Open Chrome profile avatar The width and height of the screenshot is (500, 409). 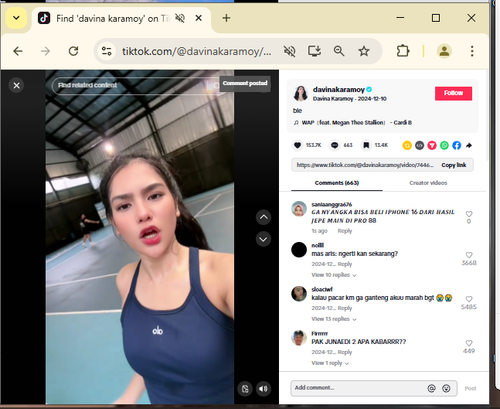pos(444,51)
